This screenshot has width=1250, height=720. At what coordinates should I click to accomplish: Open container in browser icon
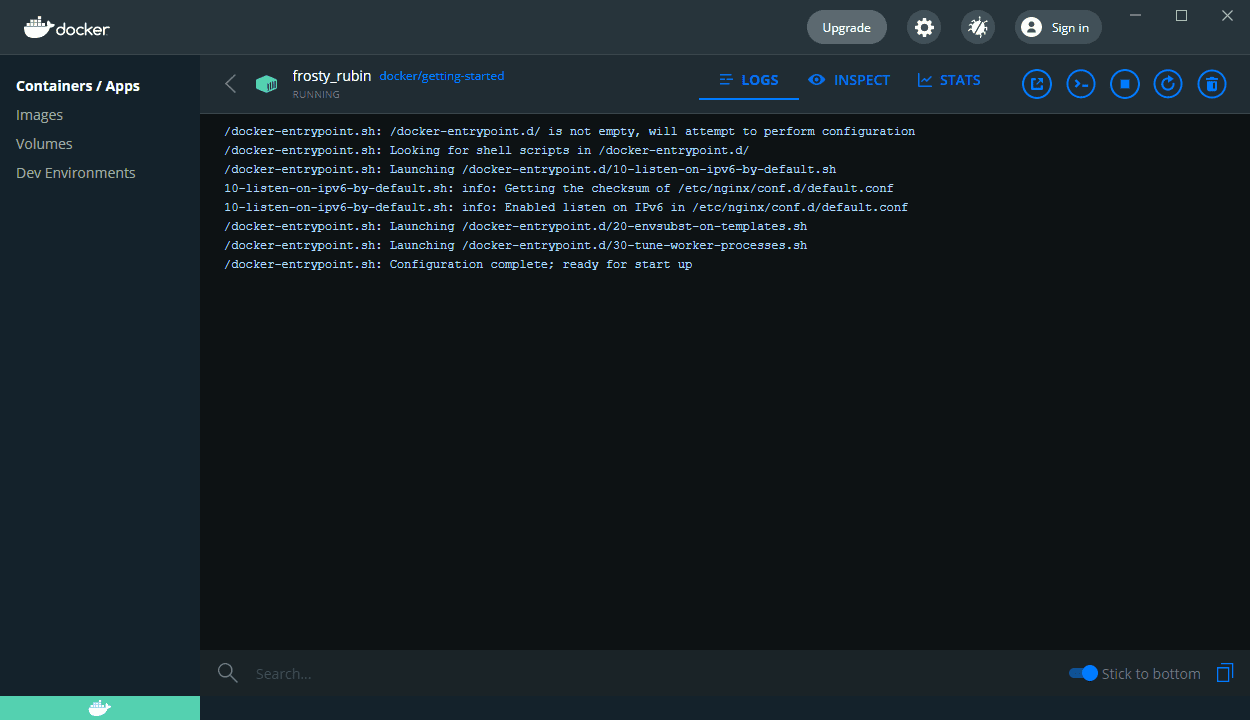click(1037, 84)
